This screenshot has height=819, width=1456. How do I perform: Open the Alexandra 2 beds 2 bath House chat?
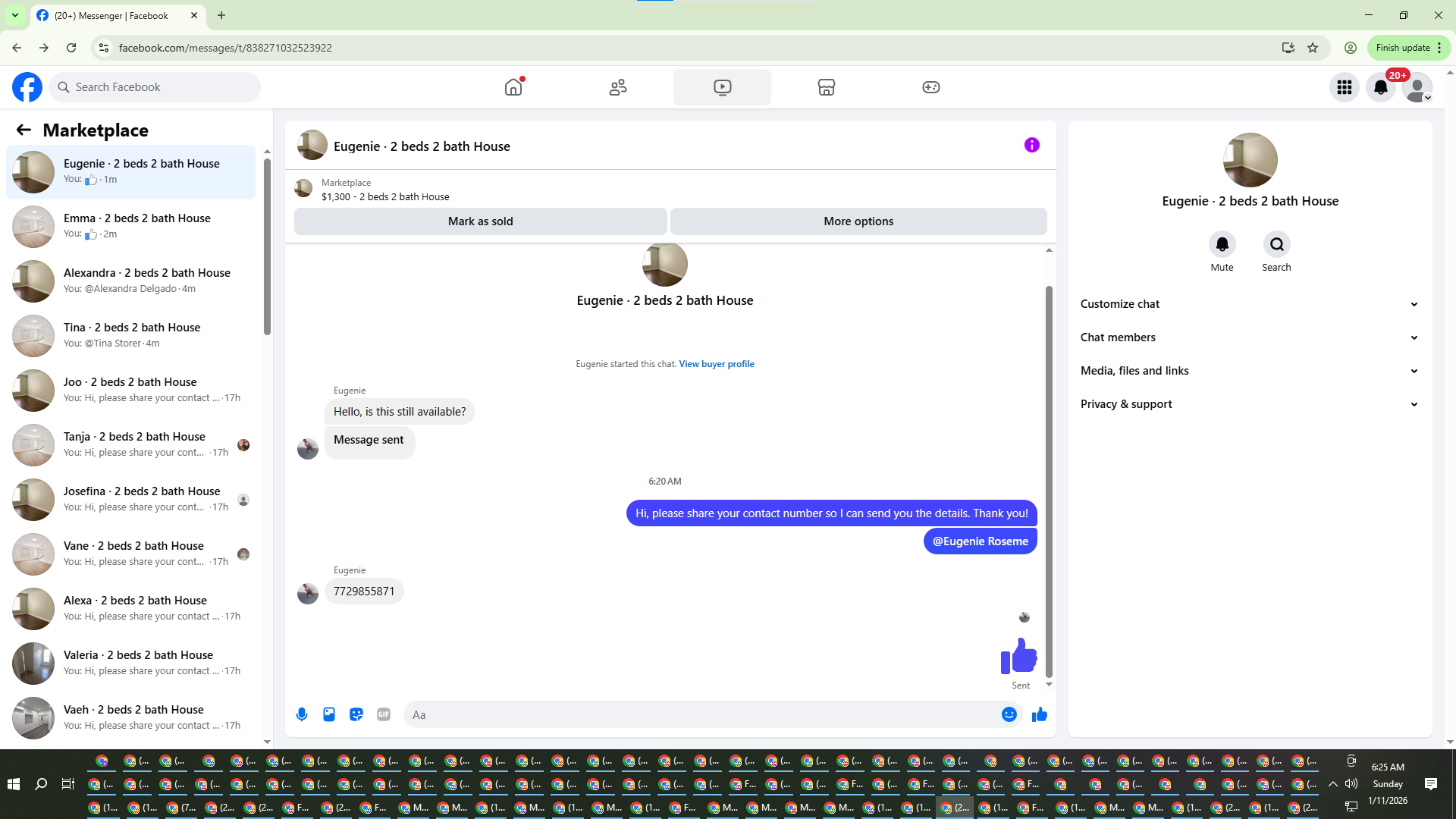coord(130,281)
